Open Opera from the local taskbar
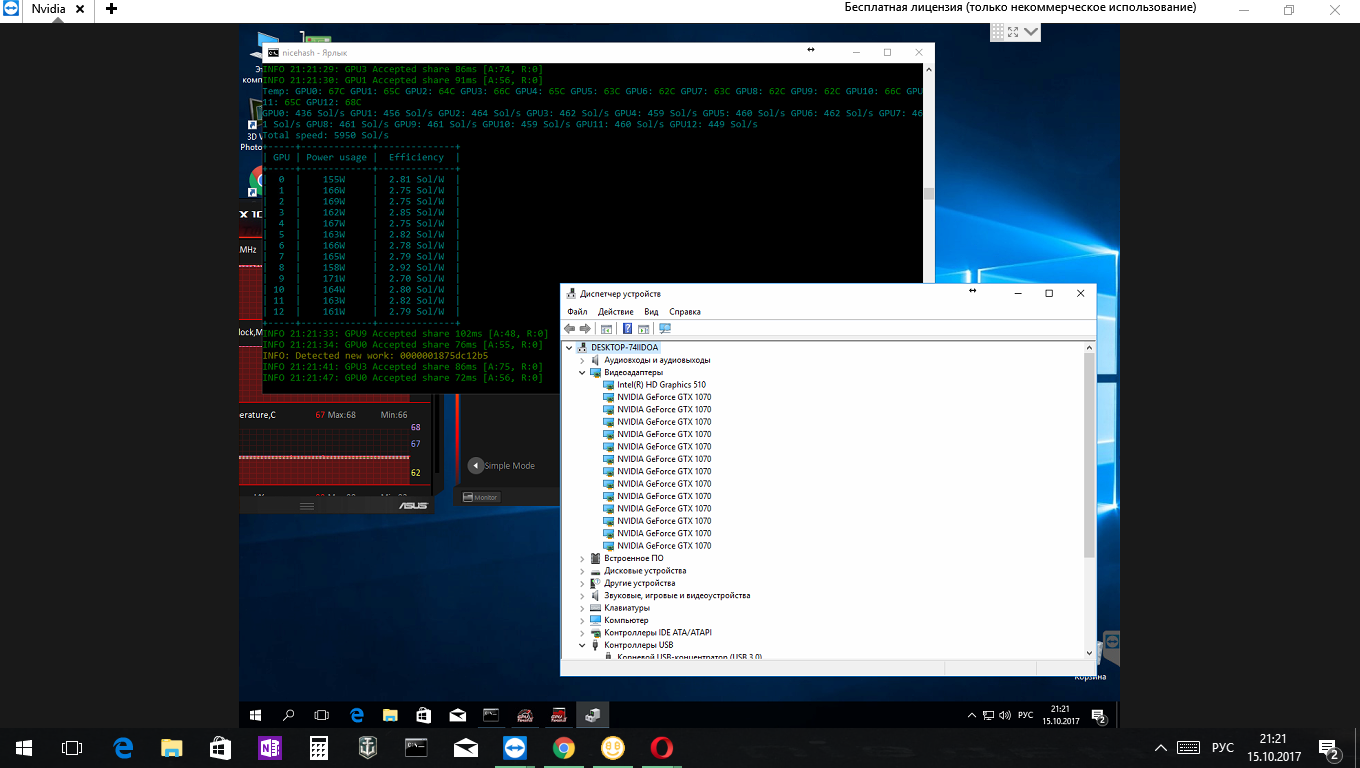 [661, 747]
